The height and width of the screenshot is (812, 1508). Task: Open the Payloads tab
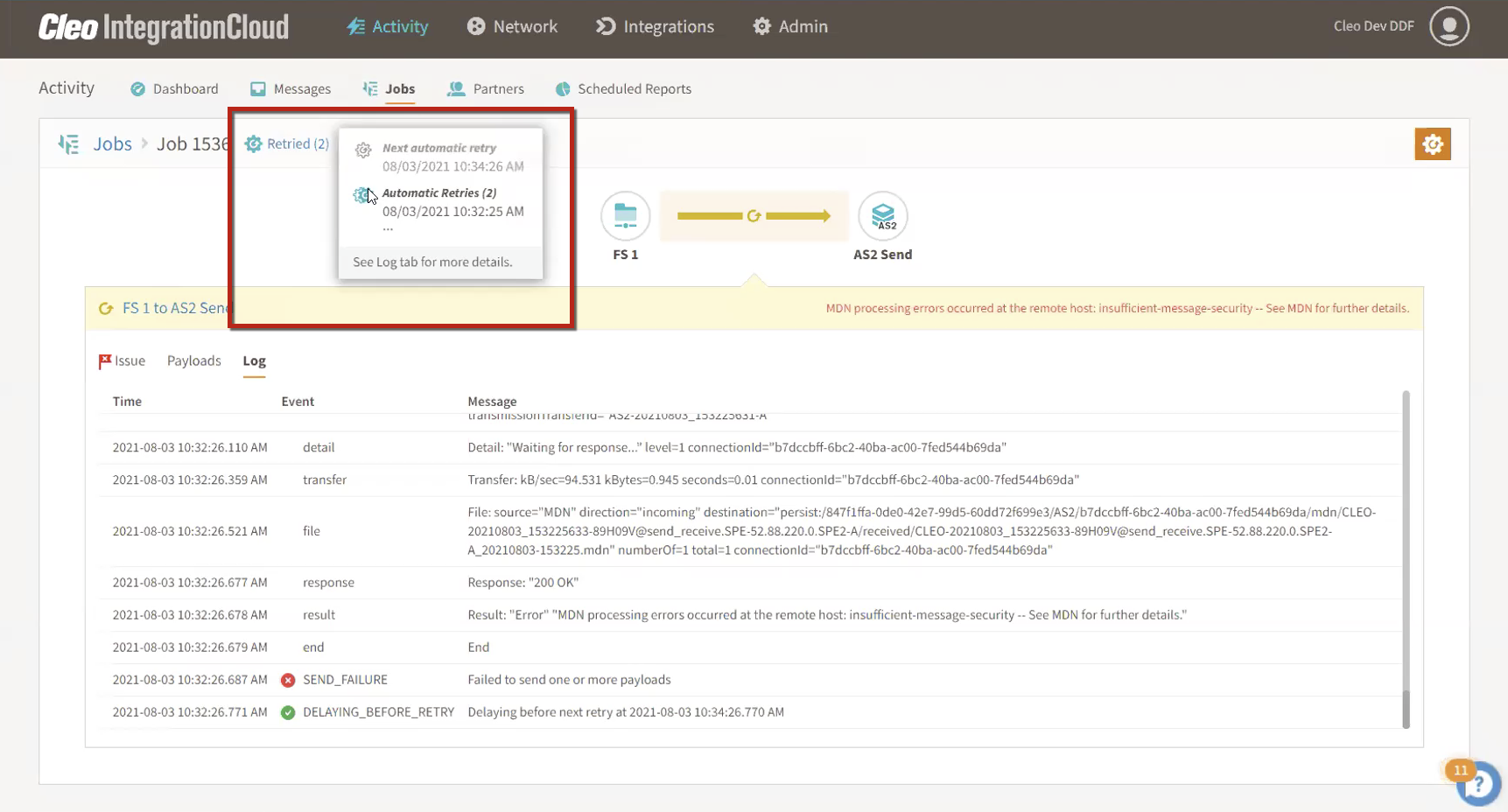194,360
